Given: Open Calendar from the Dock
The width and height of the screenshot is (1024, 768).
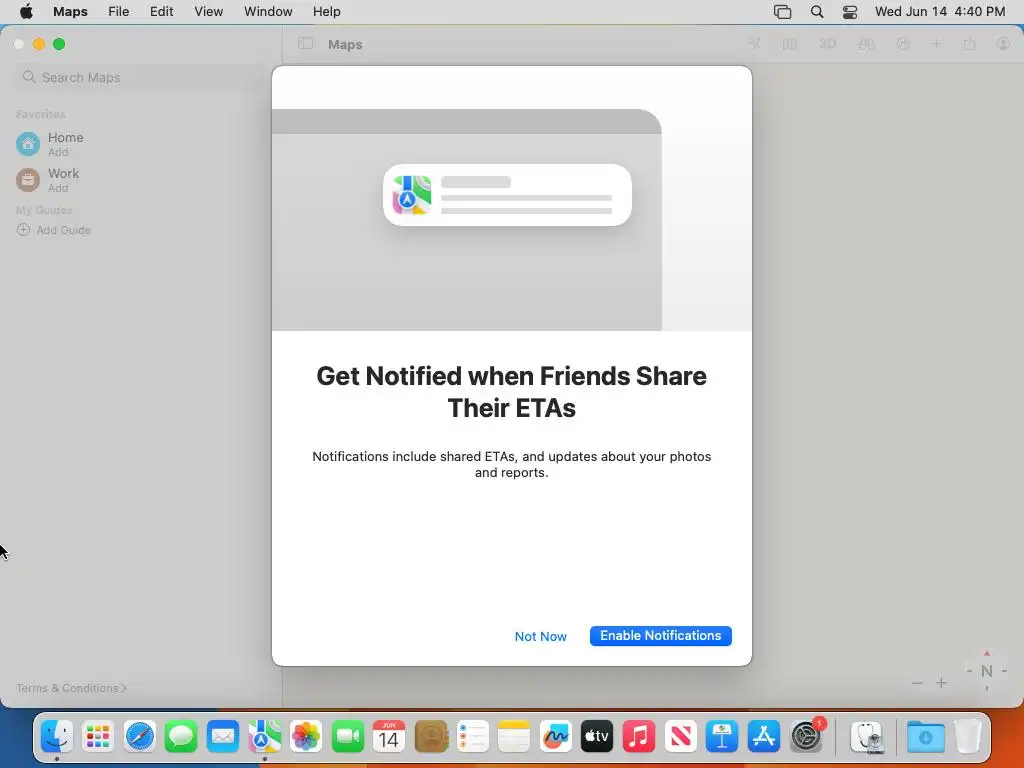Looking at the screenshot, I should point(389,737).
